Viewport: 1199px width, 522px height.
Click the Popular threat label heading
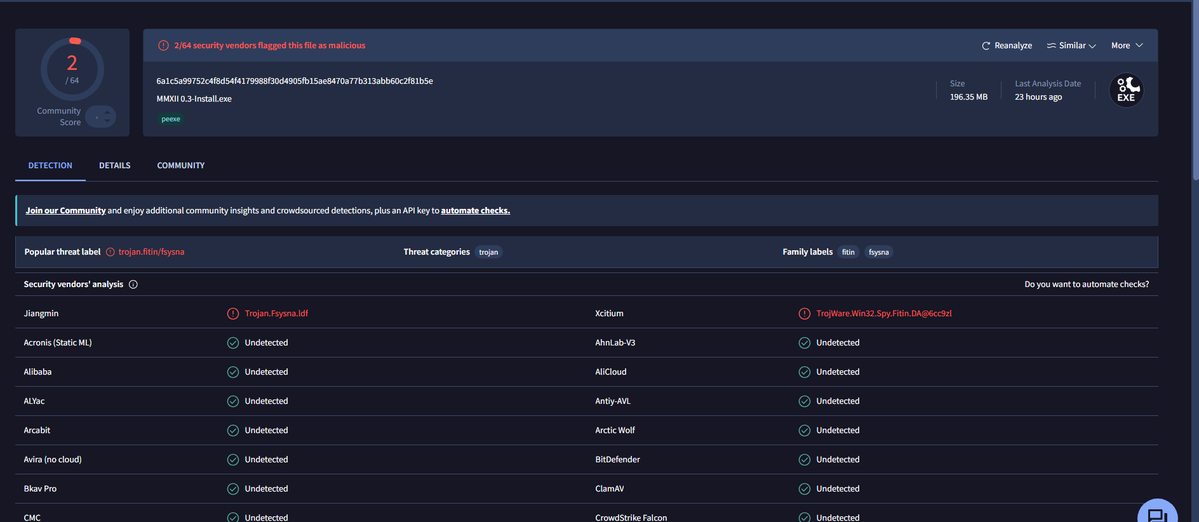[x=62, y=251]
